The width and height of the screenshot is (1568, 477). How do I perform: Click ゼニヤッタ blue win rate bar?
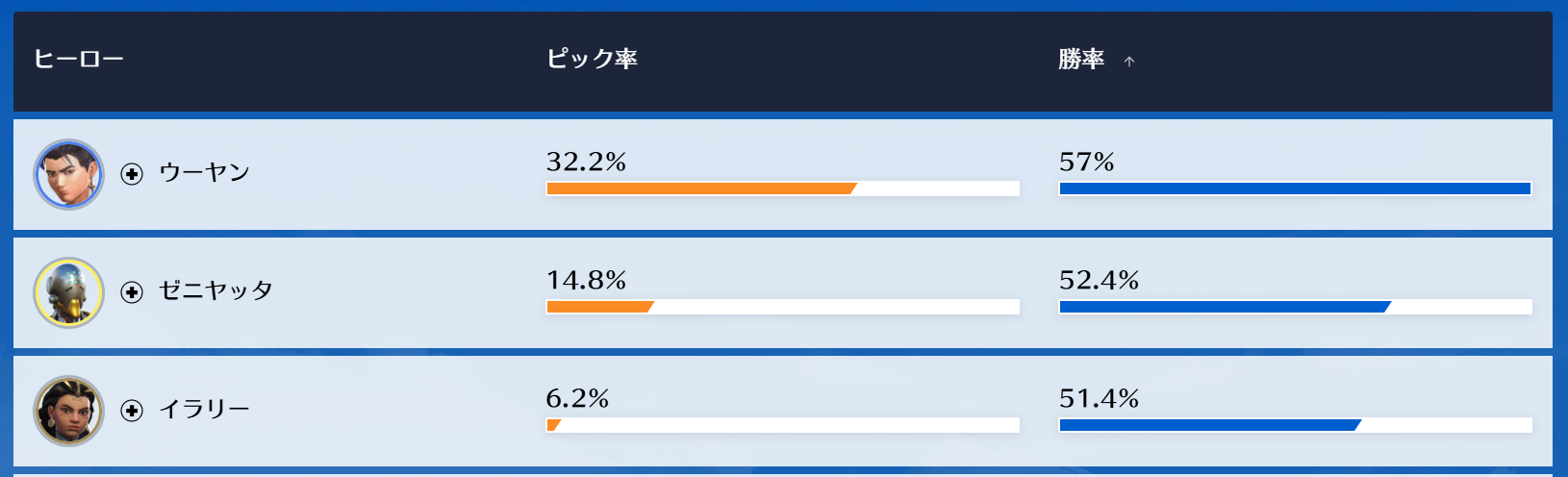(x=1225, y=307)
